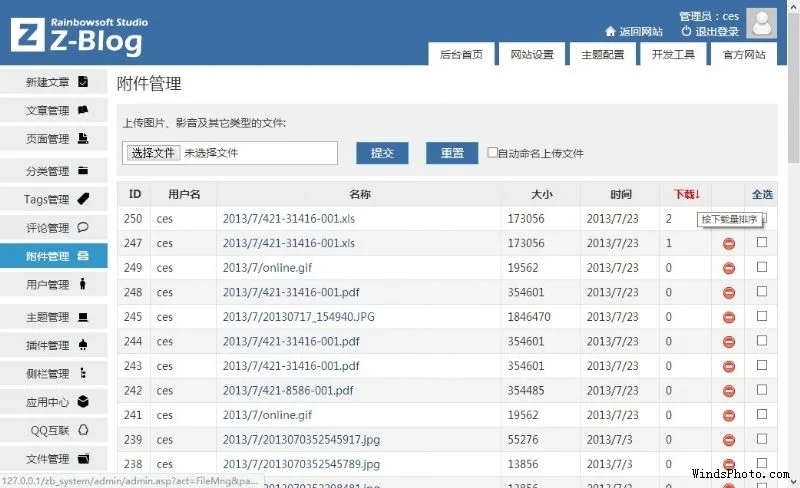The width and height of the screenshot is (800, 488).
Task: Delete attachment ID 242 via red icon
Action: 729,391
